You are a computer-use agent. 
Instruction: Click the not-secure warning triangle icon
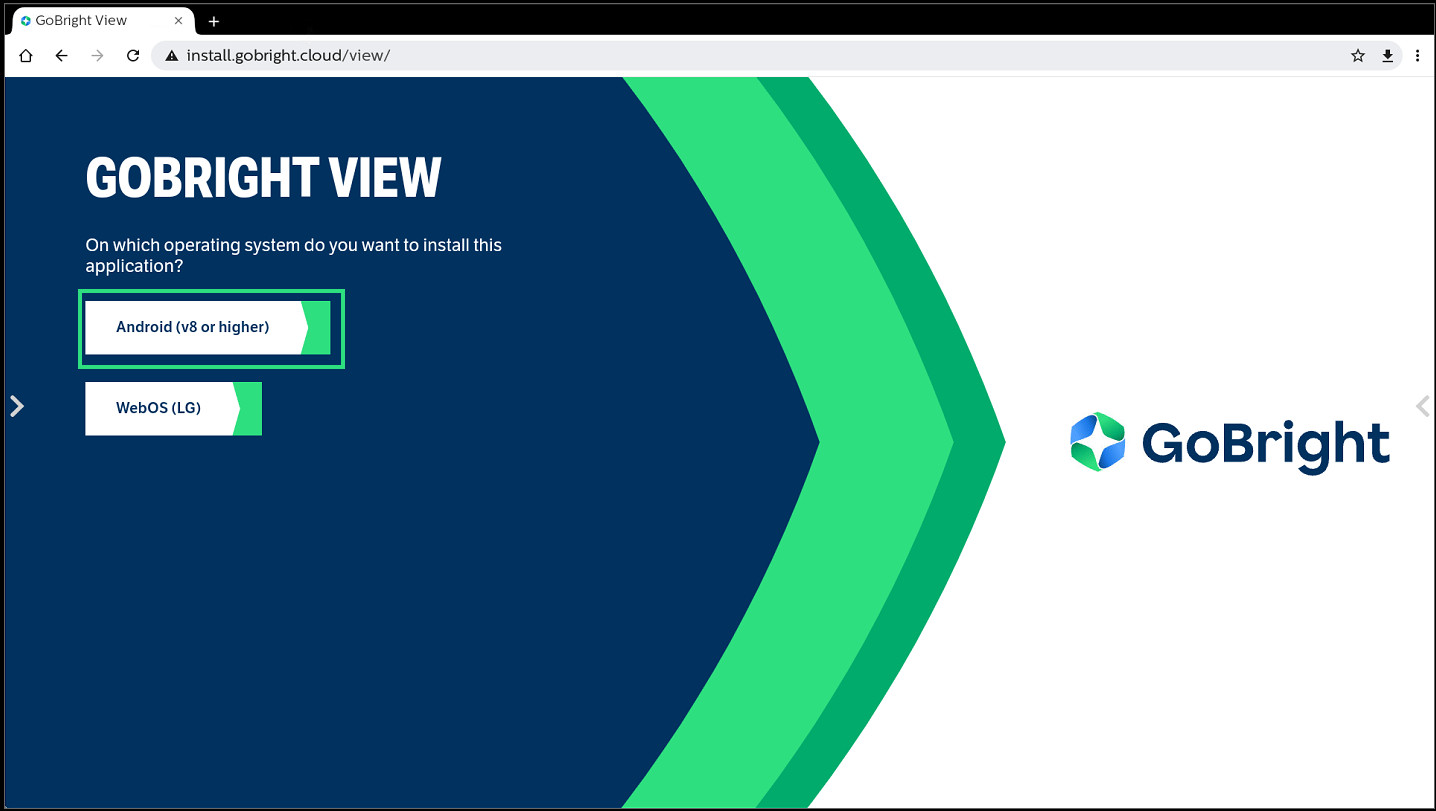(171, 56)
